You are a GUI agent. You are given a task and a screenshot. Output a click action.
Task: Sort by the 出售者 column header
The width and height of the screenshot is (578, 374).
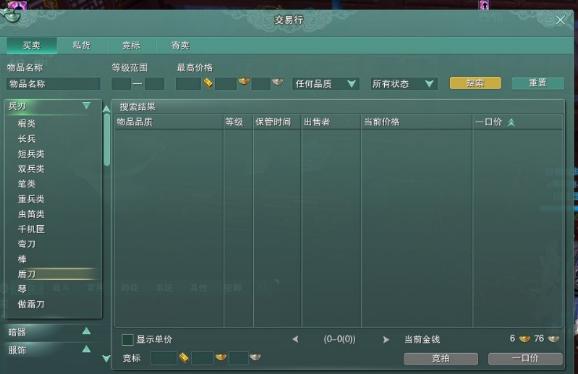tap(317, 122)
